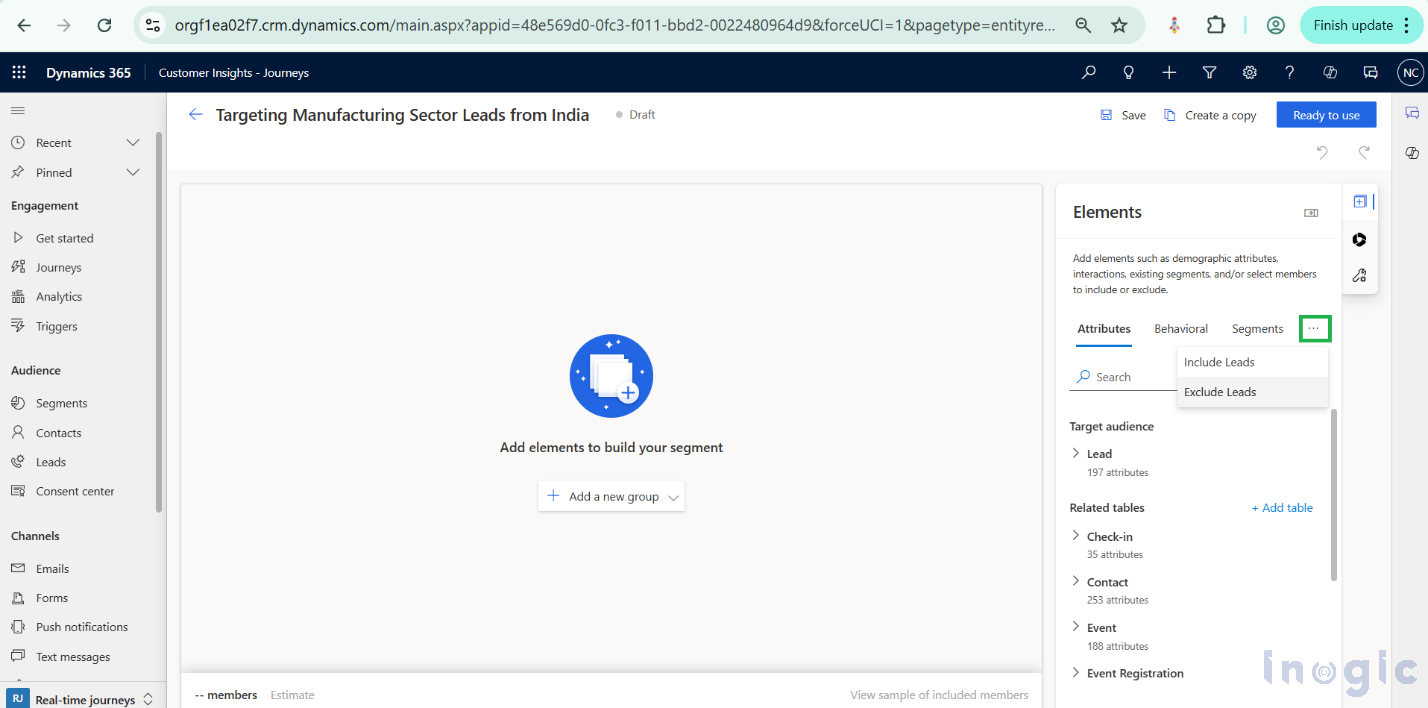Expand the Lead attributes group
Image resolution: width=1428 pixels, height=708 pixels.
point(1076,453)
